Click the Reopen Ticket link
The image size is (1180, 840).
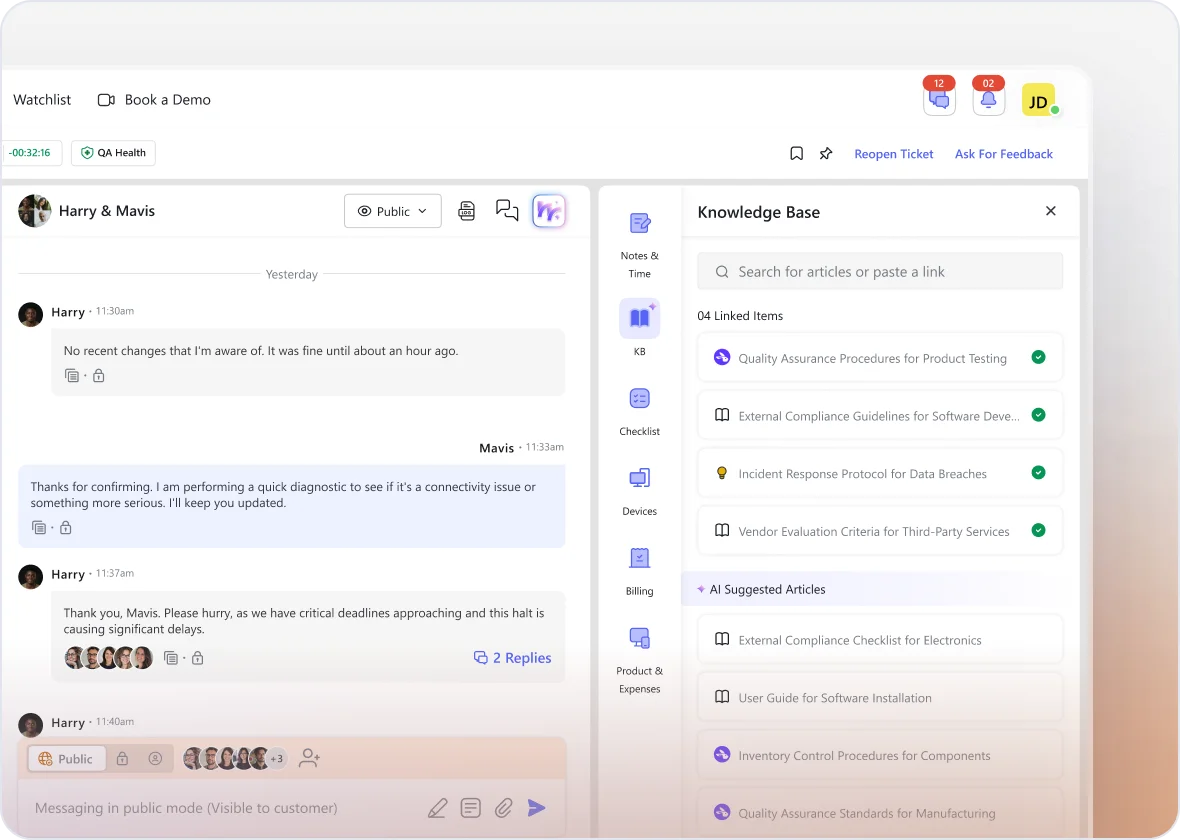(893, 154)
